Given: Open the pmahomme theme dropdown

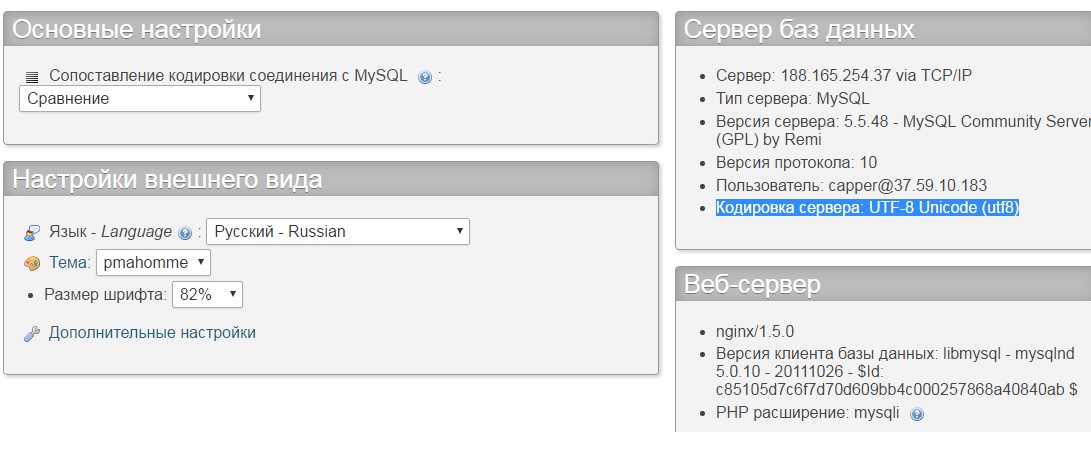Looking at the screenshot, I should click(x=154, y=263).
